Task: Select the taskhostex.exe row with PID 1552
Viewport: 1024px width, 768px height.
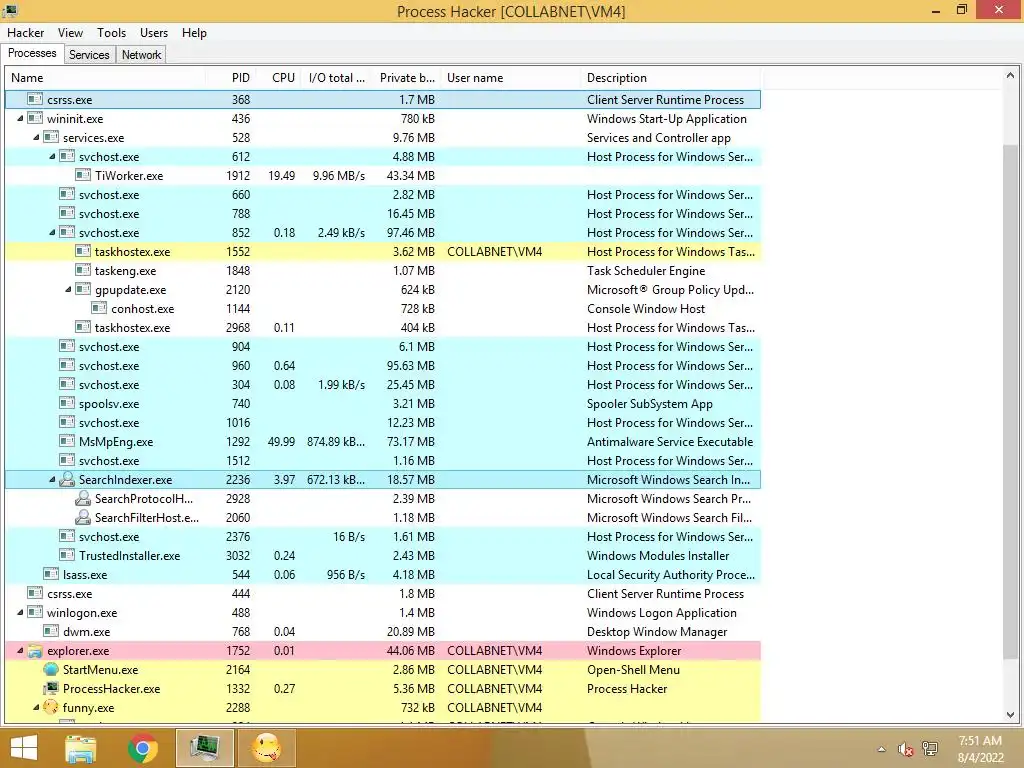Action: click(383, 251)
